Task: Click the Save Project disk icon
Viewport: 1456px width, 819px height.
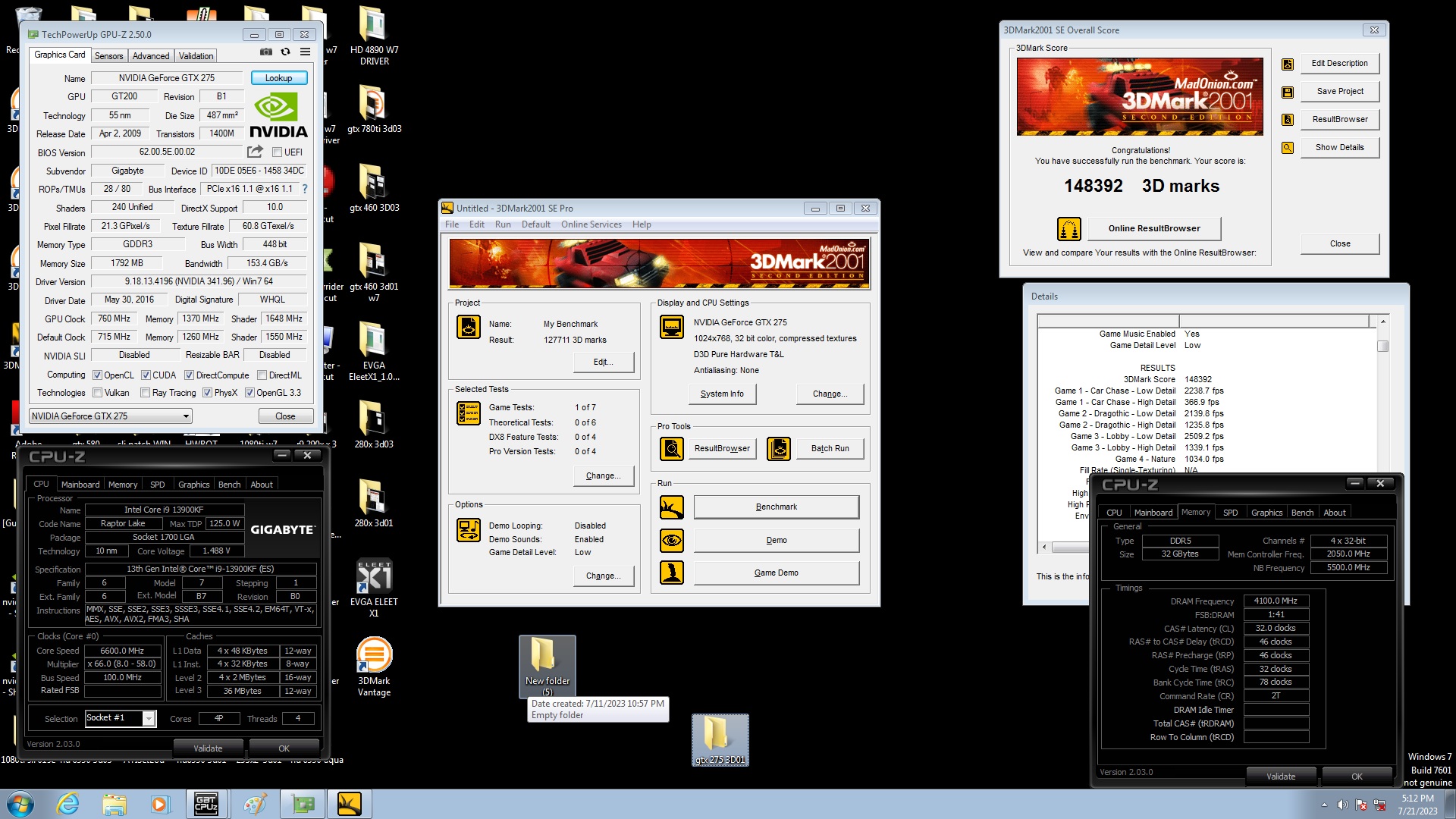Action: click(1288, 93)
